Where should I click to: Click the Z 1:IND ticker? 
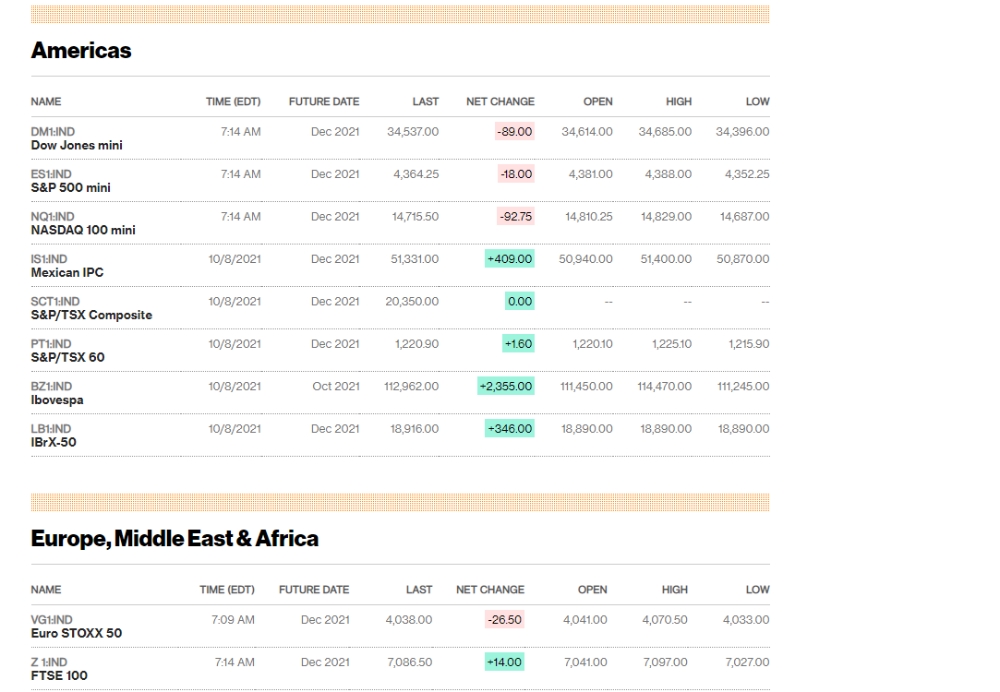click(49, 662)
